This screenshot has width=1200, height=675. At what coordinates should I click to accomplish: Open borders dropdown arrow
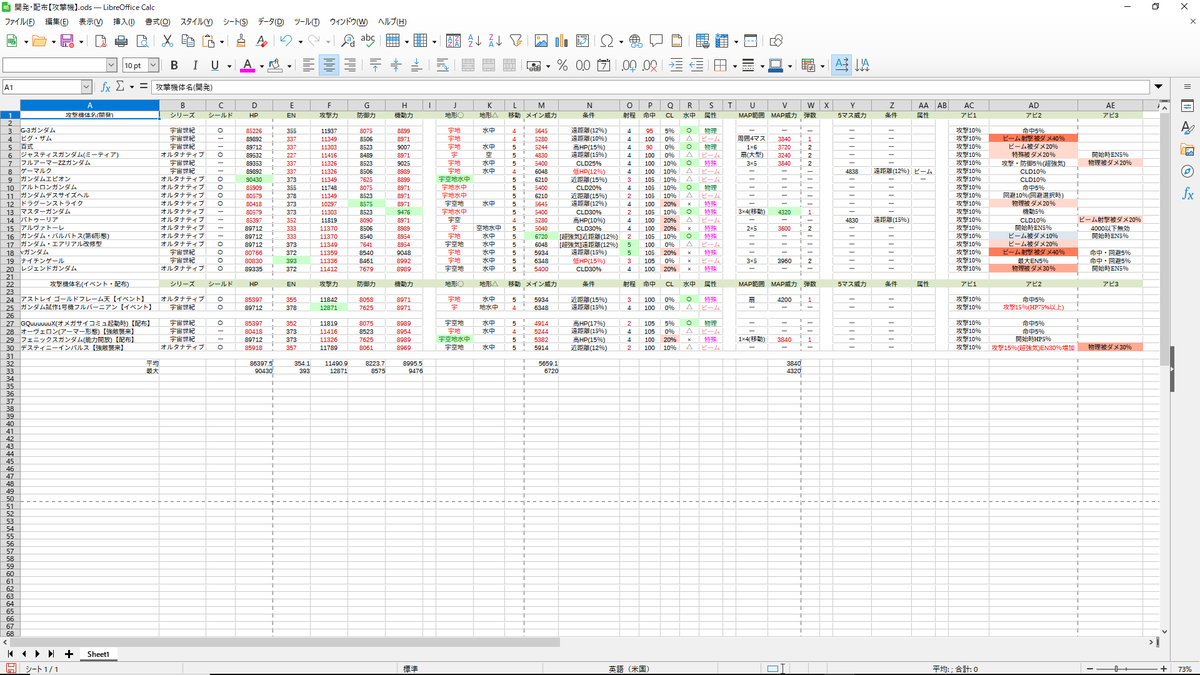733,66
